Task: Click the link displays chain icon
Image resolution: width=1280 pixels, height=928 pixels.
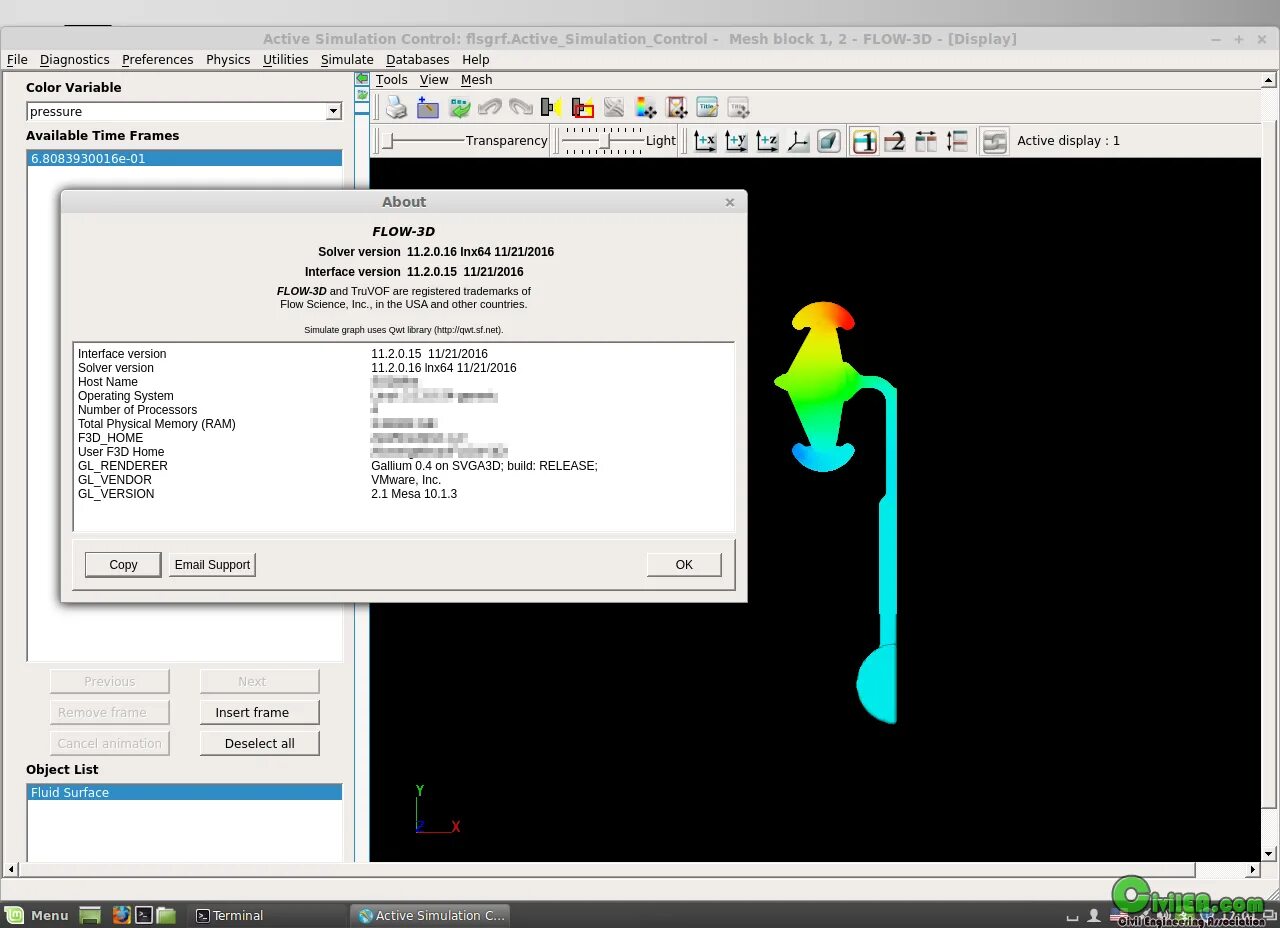Action: 994,141
